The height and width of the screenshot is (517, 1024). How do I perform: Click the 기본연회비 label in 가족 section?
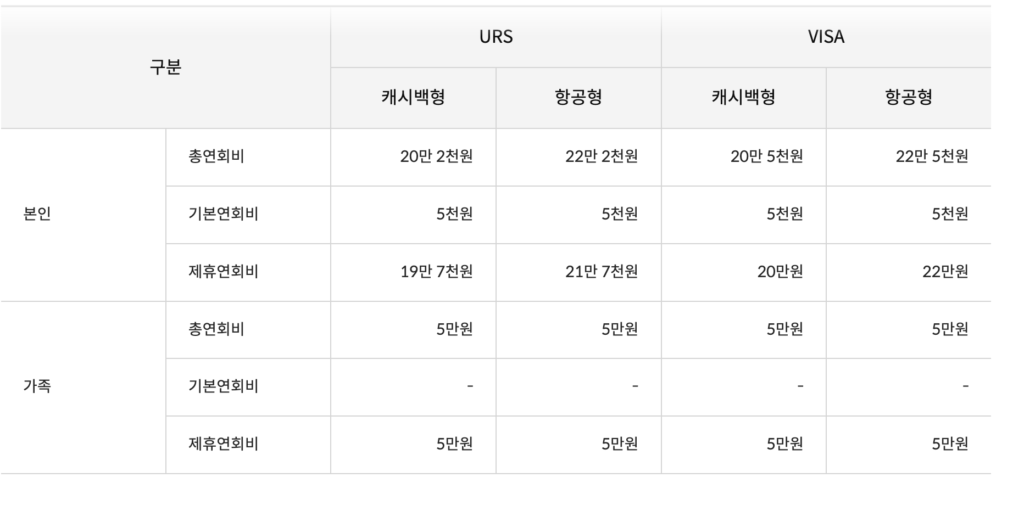point(223,386)
